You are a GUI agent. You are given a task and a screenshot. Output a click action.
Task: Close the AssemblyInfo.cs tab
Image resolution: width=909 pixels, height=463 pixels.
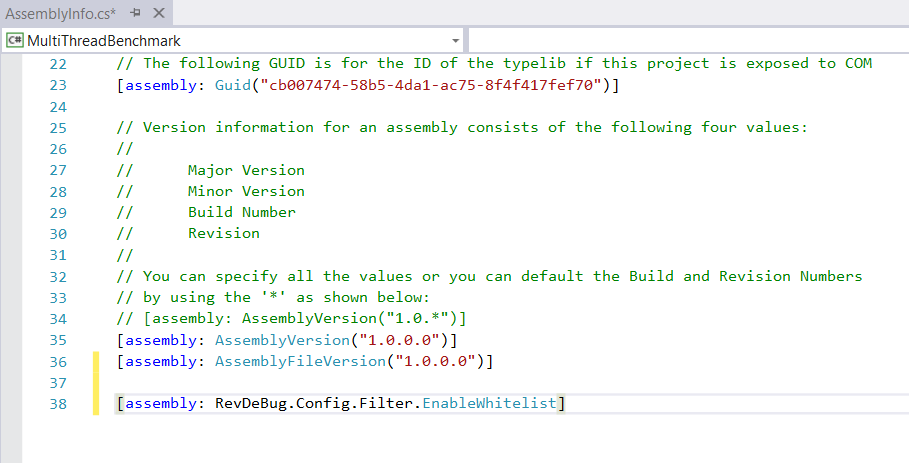pos(159,13)
